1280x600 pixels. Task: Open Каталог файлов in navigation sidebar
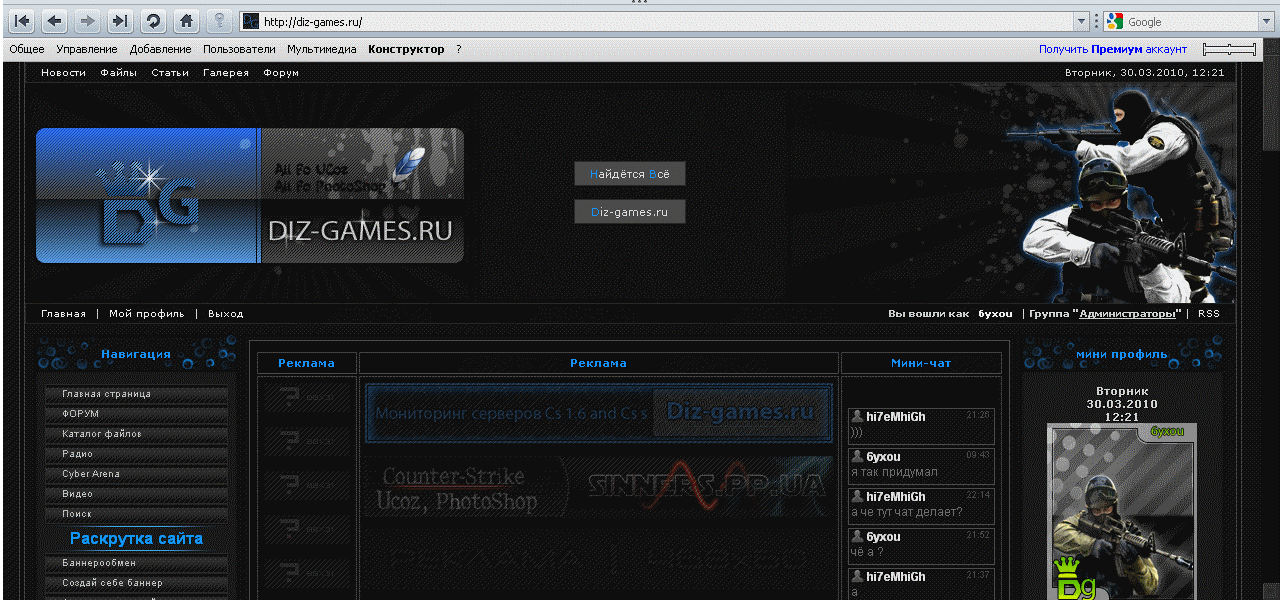[102, 434]
